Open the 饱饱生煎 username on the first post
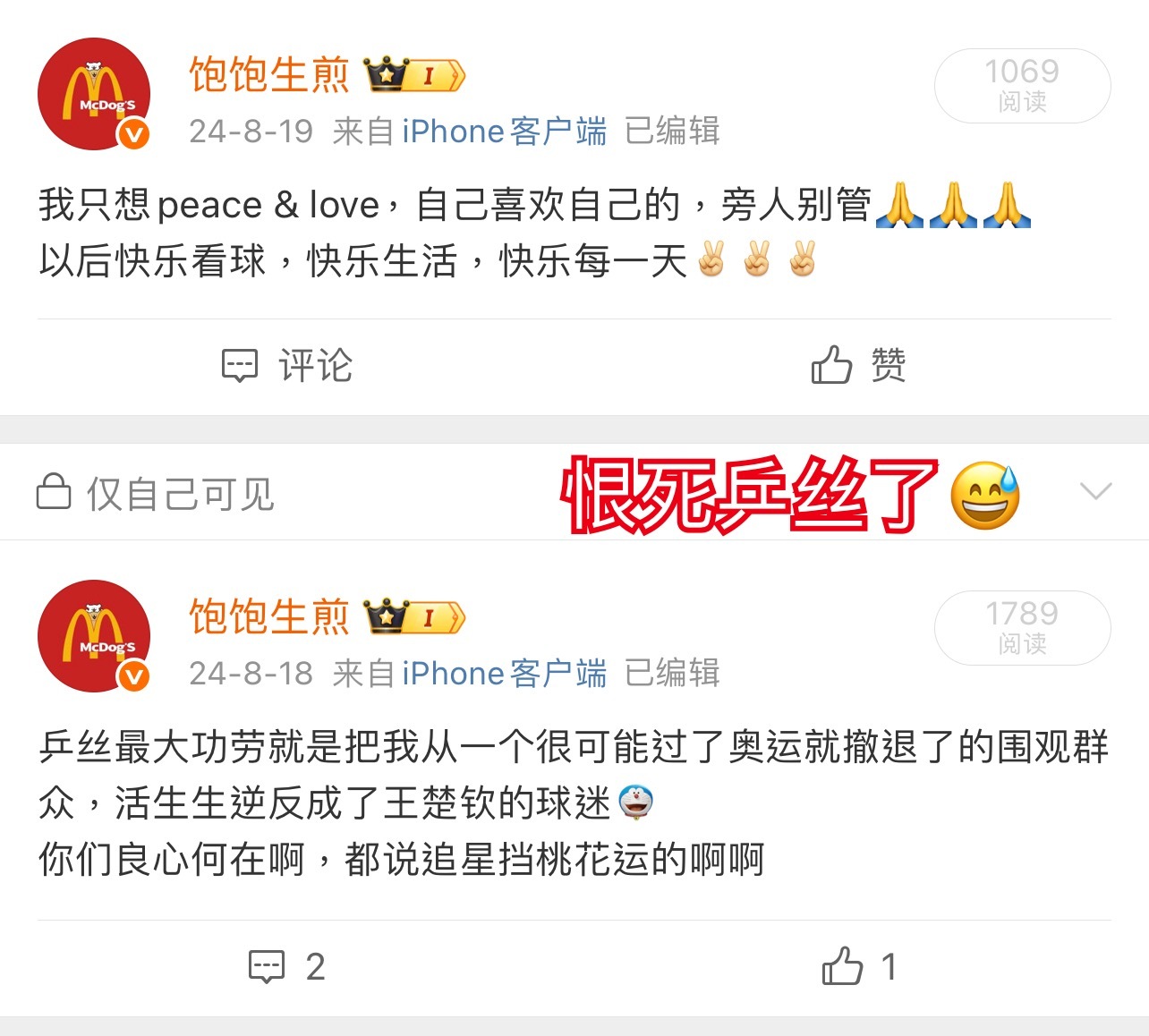Screen dimensions: 1149x1036 tap(269, 74)
